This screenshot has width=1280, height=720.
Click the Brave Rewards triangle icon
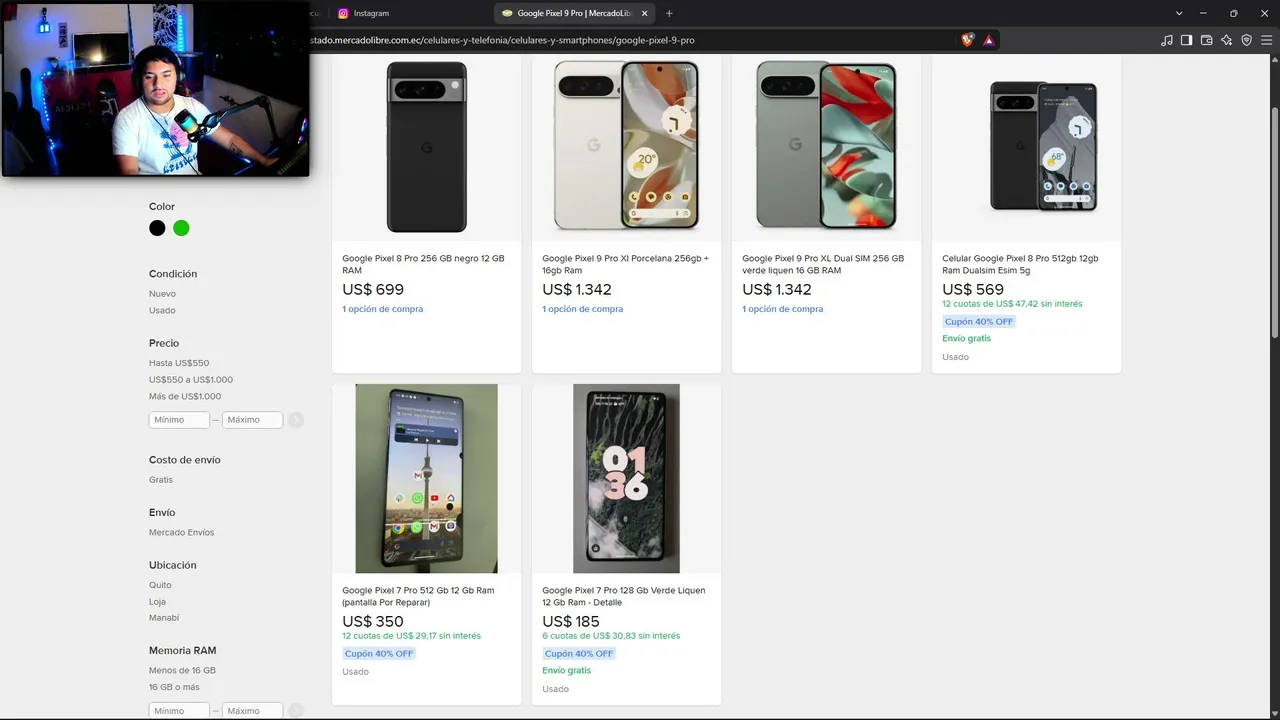988,40
